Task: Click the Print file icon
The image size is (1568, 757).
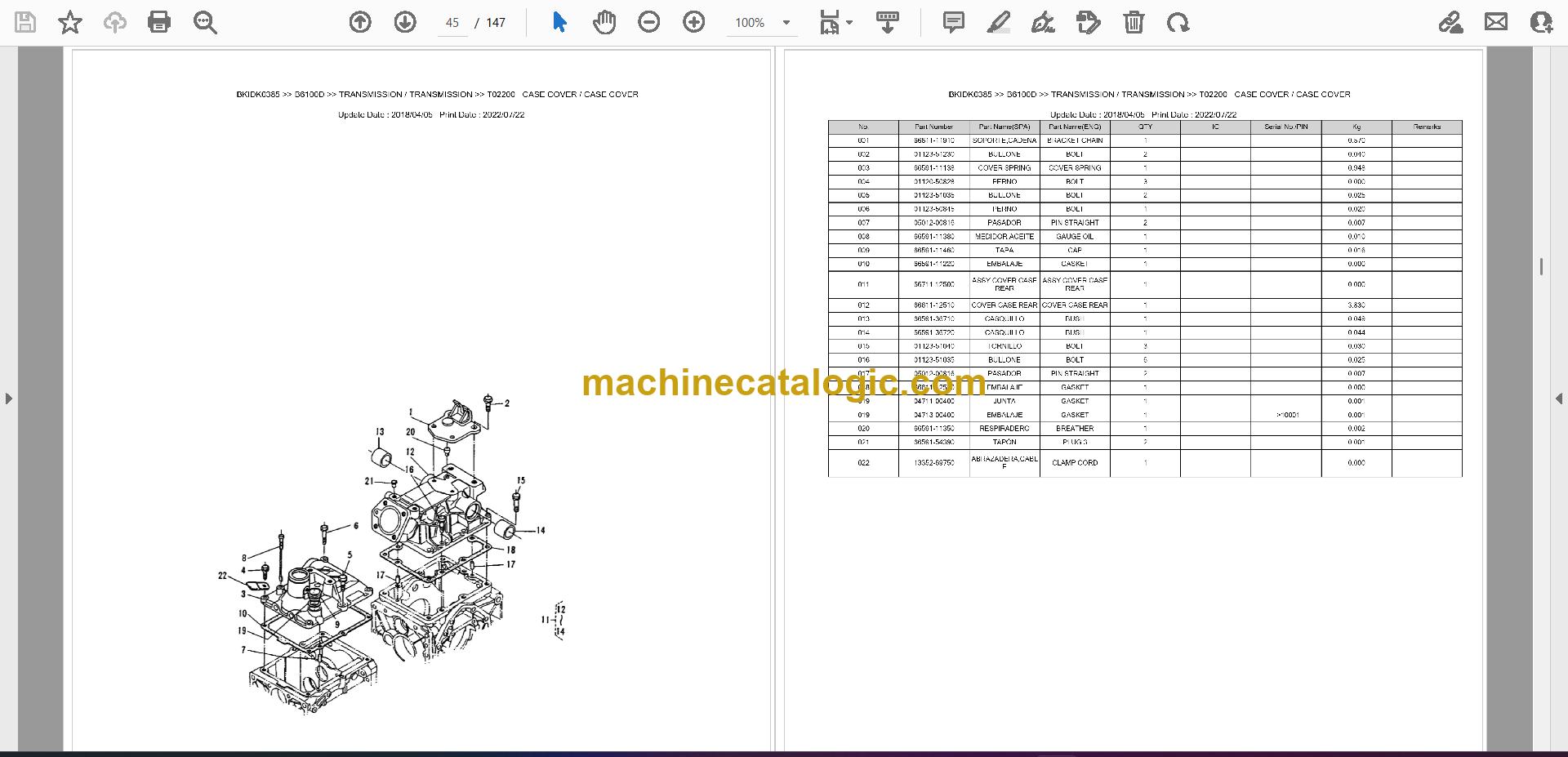Action: pyautogui.click(x=159, y=22)
